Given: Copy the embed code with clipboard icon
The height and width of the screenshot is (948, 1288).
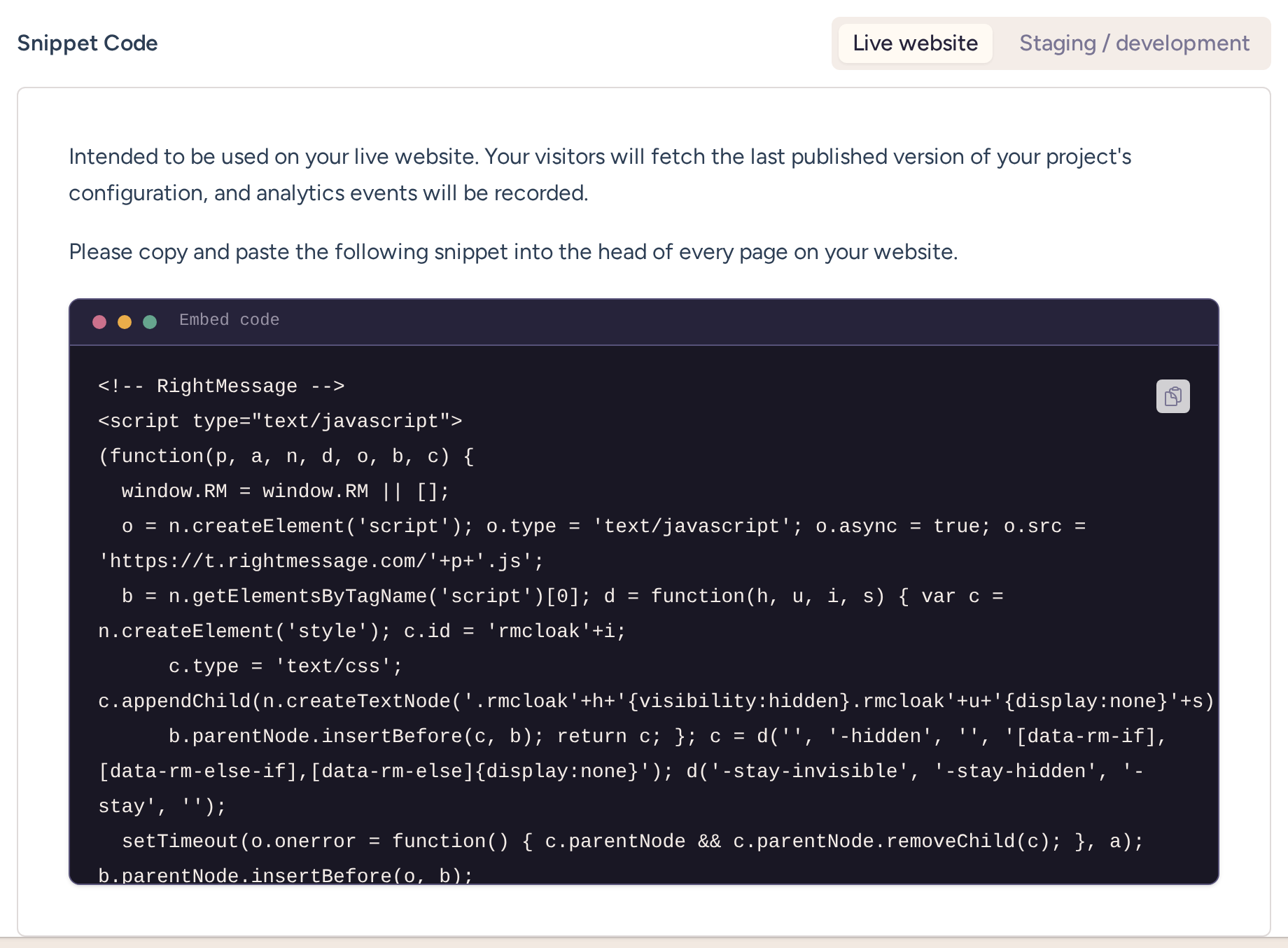Looking at the screenshot, I should click(1172, 396).
